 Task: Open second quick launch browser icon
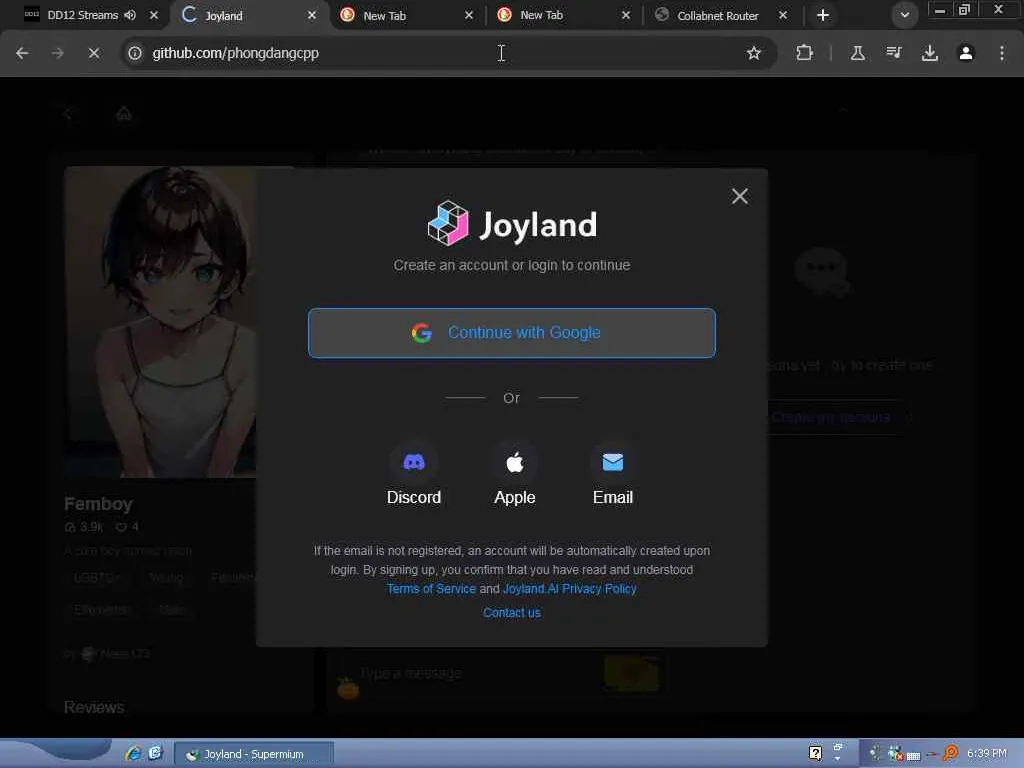(x=155, y=754)
